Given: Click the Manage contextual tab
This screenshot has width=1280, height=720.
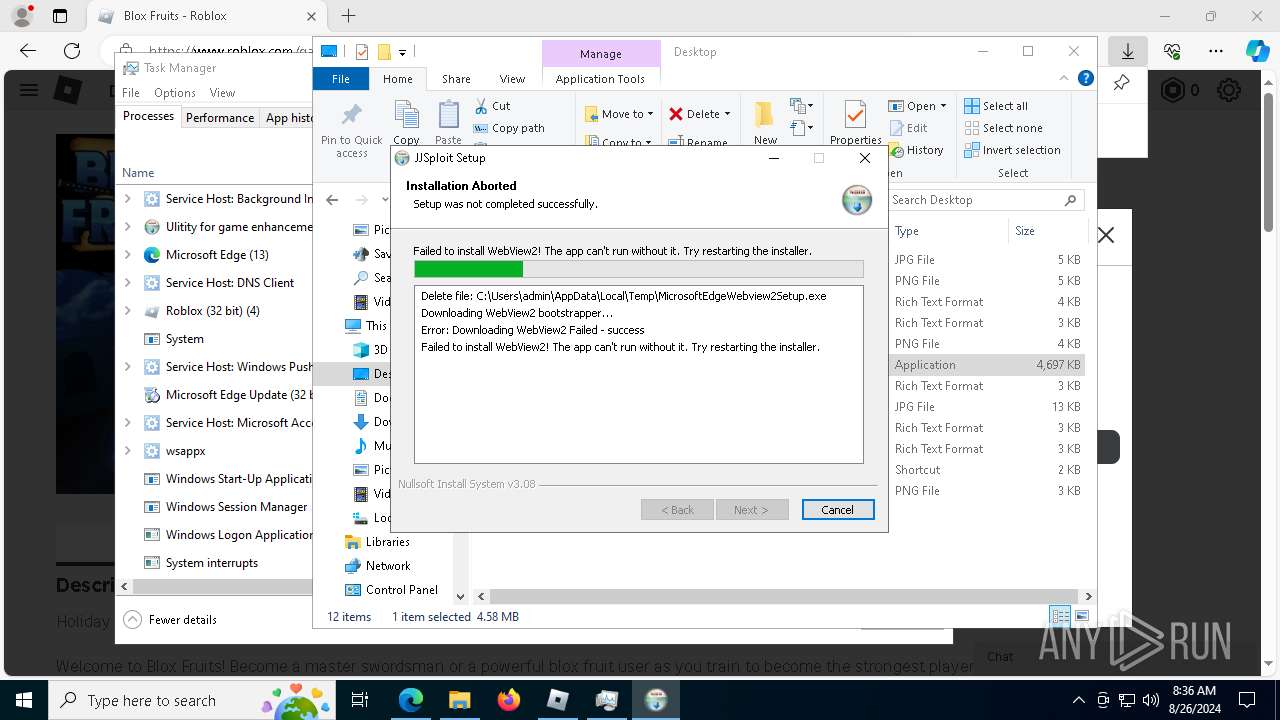Looking at the screenshot, I should 600,54.
